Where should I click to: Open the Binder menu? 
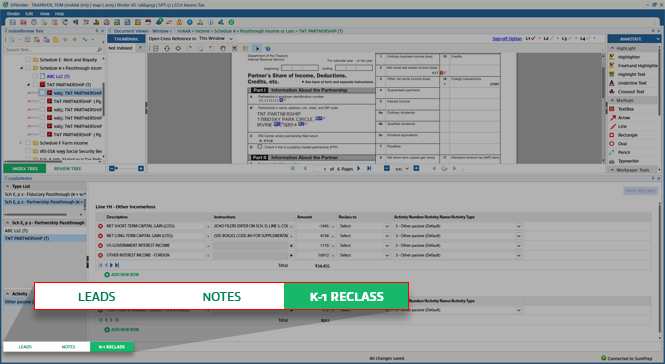pyautogui.click(x=13, y=14)
